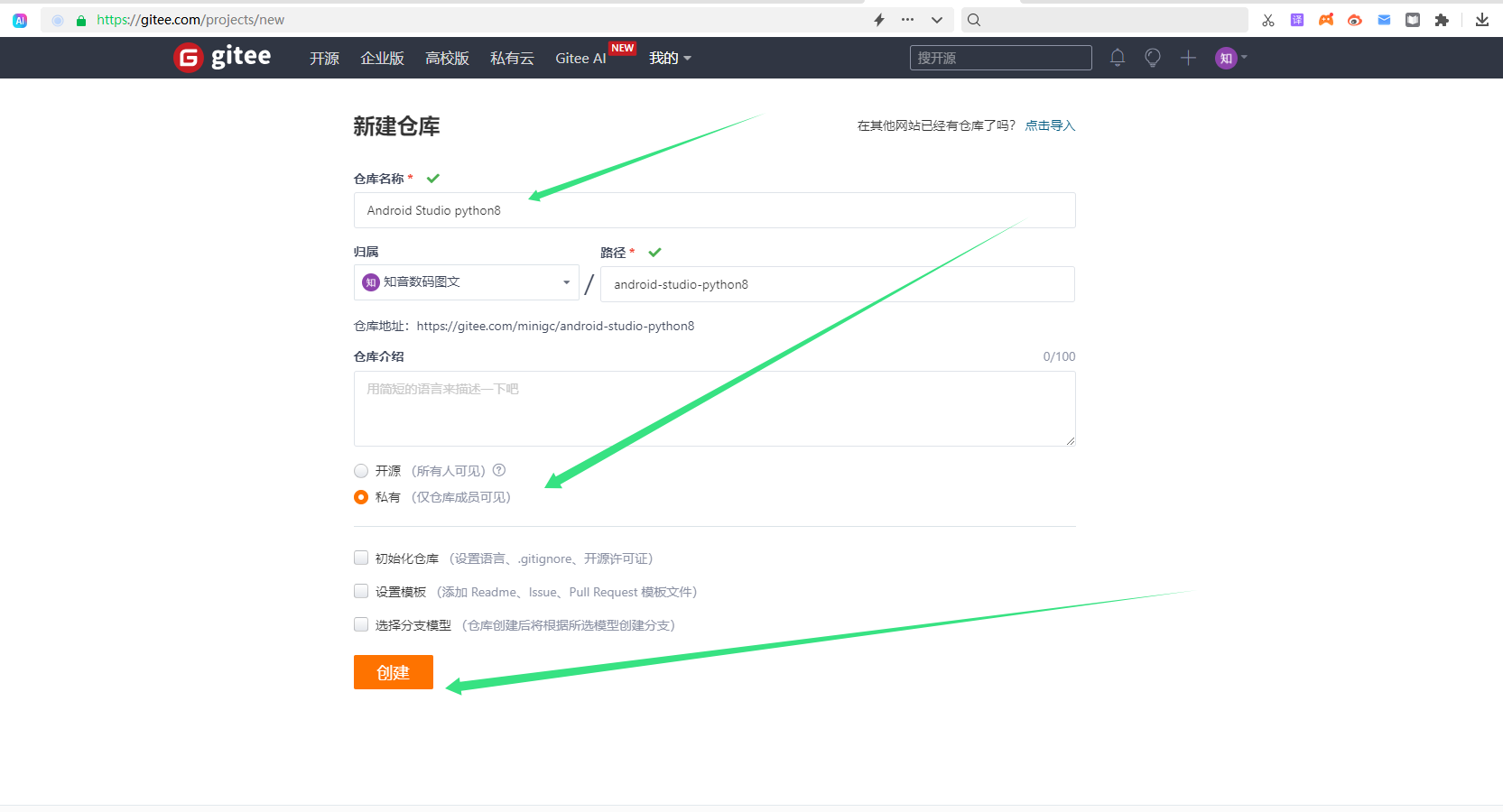This screenshot has height=812, width=1503.
Task: Expand the address bar chevron dropdown
Action: pyautogui.click(x=937, y=20)
